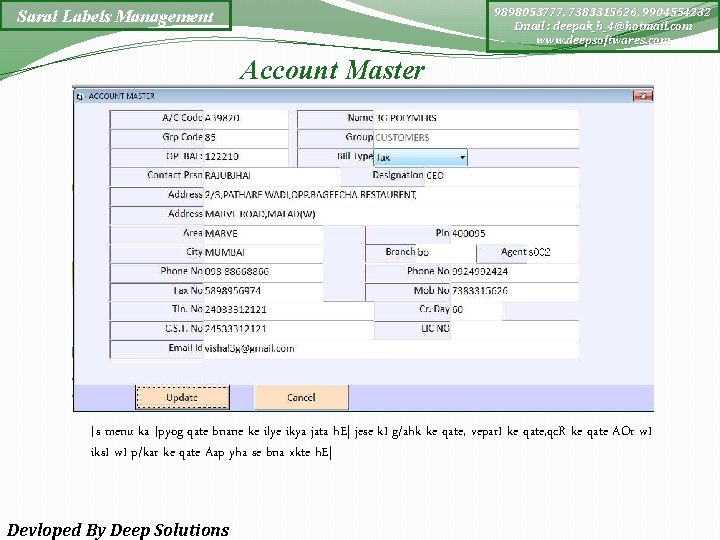Click the Name field BG POLYMERS
Screen dimensions: 720x540
pyautogui.click(x=477, y=118)
